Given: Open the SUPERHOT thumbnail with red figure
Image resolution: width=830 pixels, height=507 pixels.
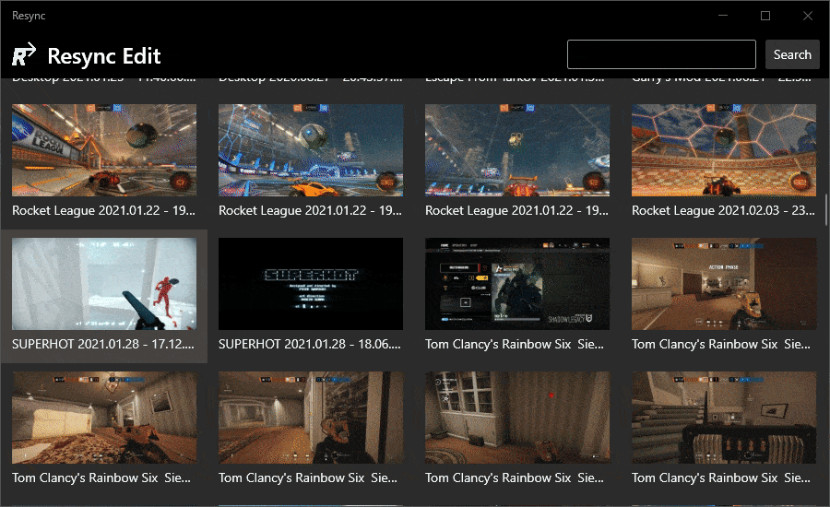Looking at the screenshot, I should coord(104,284).
